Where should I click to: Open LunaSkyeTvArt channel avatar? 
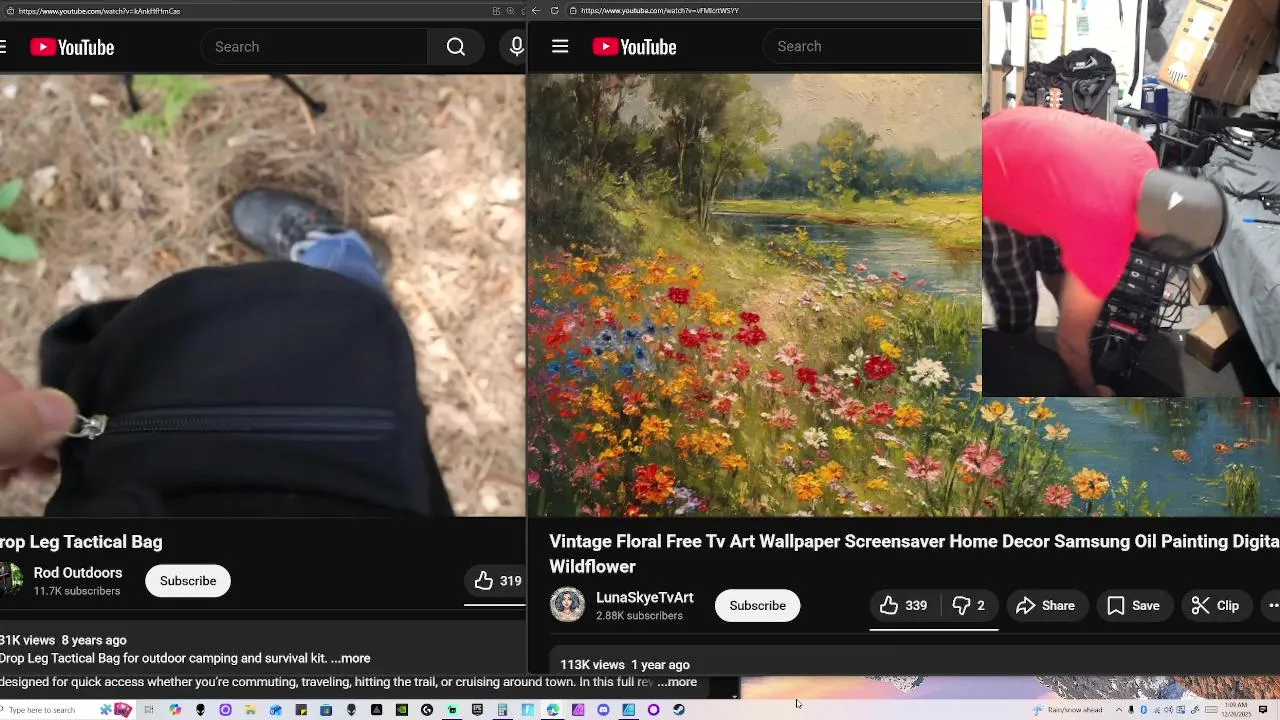coord(567,605)
